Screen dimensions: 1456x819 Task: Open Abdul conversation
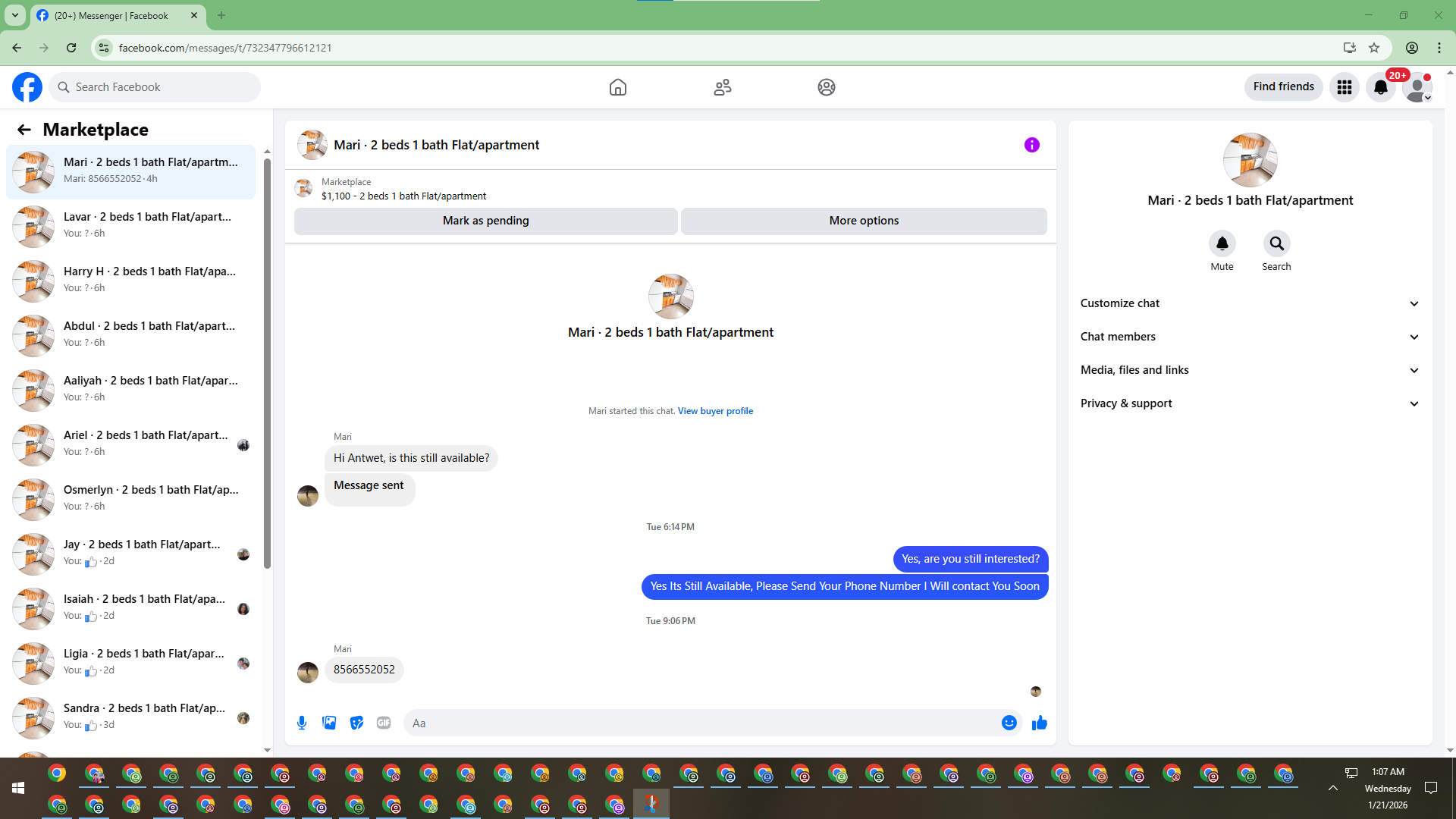coord(130,335)
